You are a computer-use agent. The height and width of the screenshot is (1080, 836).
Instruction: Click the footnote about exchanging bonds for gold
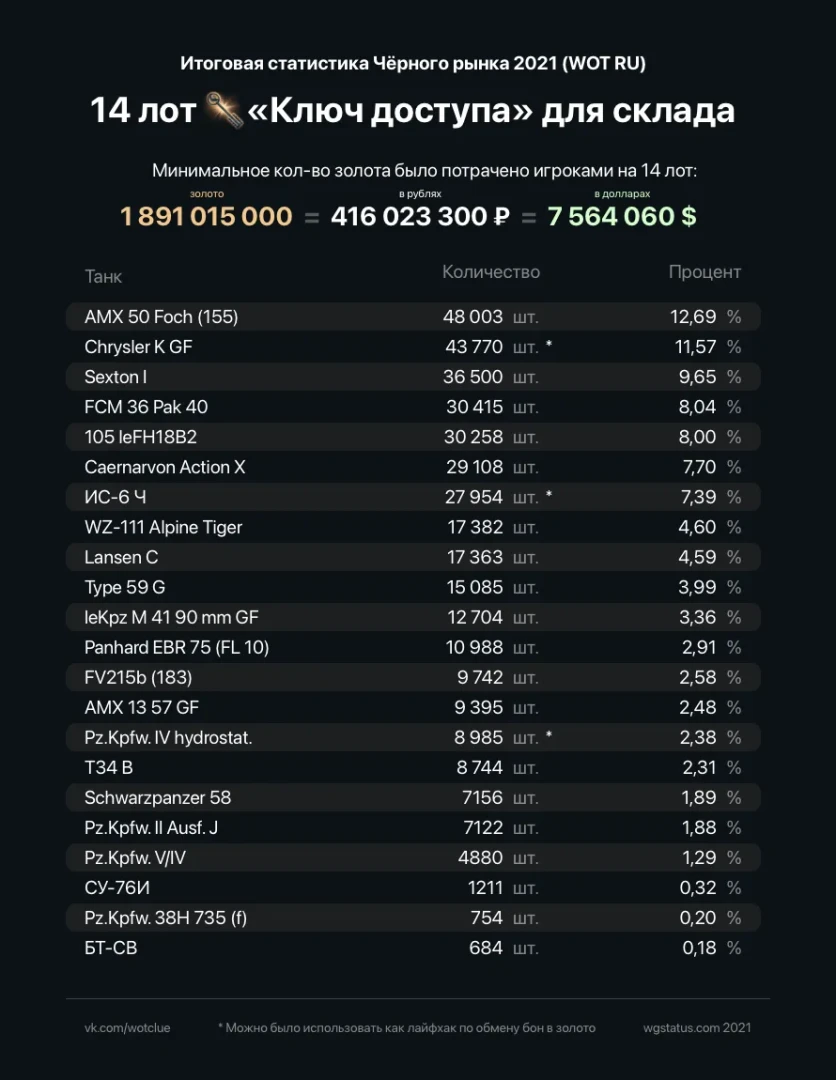coord(406,1027)
